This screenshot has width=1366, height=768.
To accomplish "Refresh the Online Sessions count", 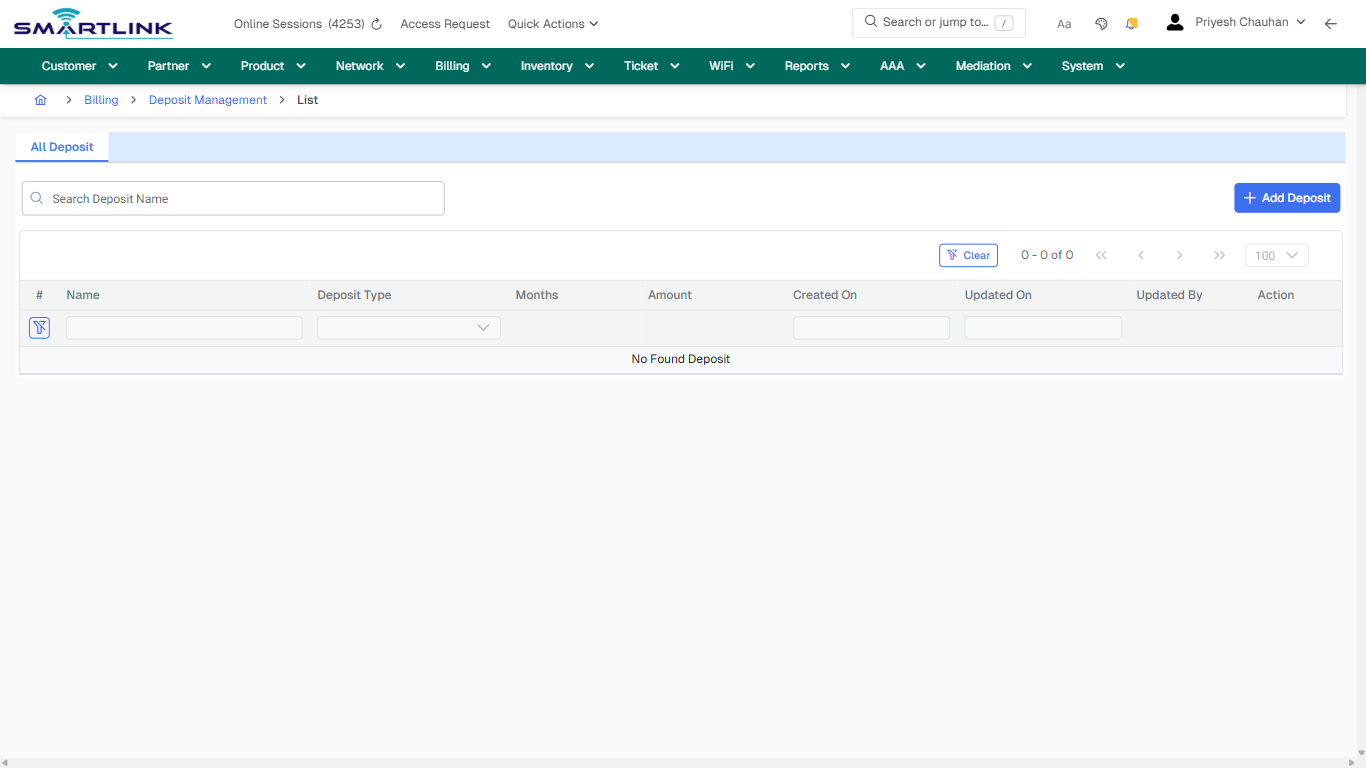I will (x=375, y=23).
